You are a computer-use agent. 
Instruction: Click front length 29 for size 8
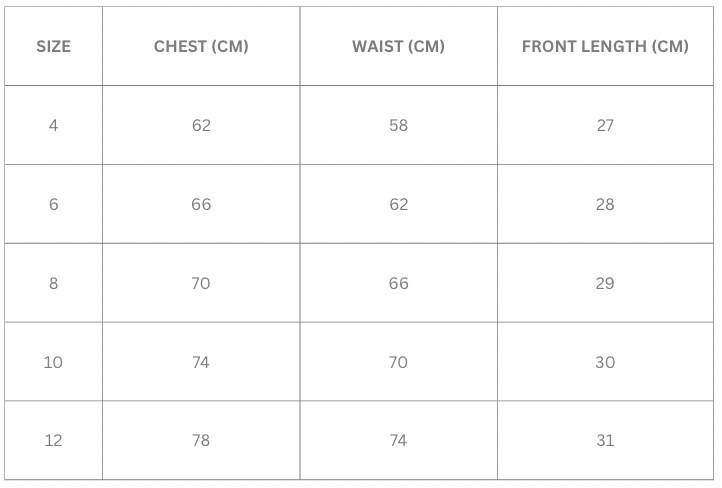[x=605, y=283]
